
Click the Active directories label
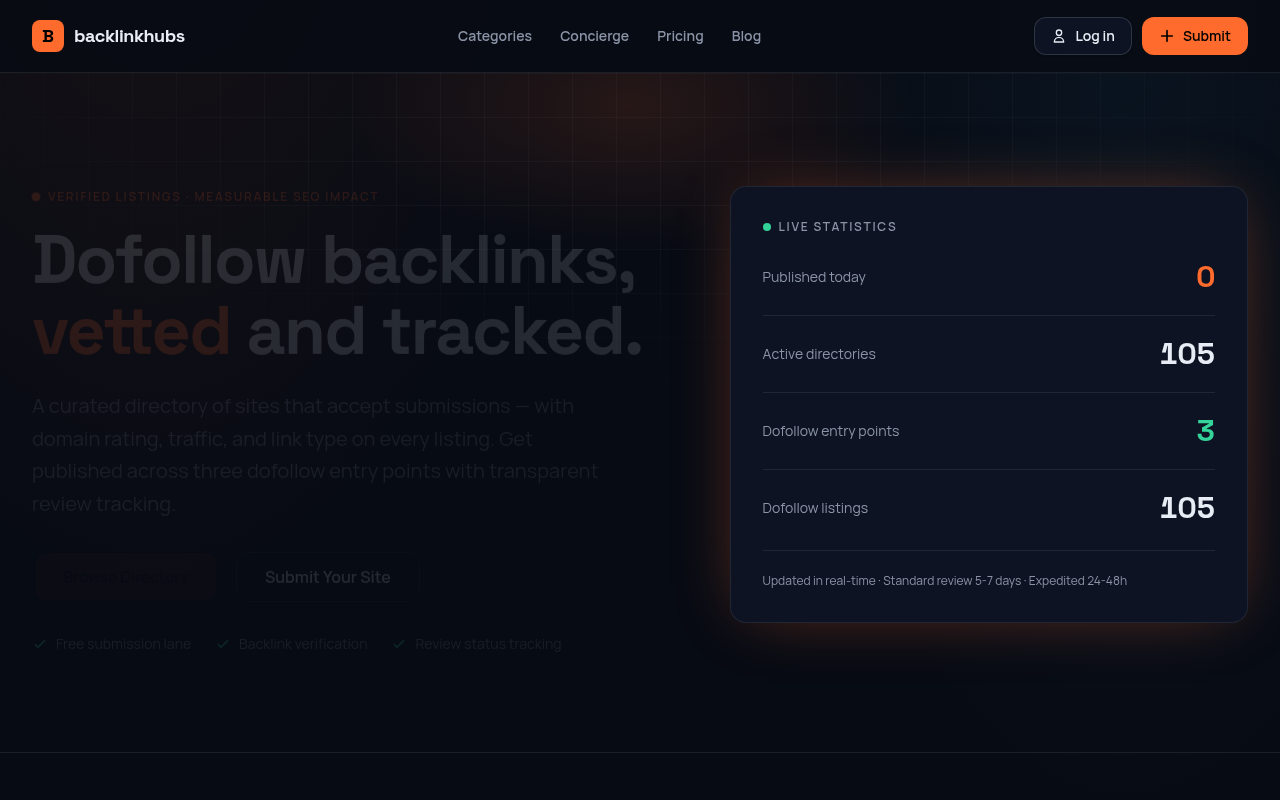(x=819, y=354)
